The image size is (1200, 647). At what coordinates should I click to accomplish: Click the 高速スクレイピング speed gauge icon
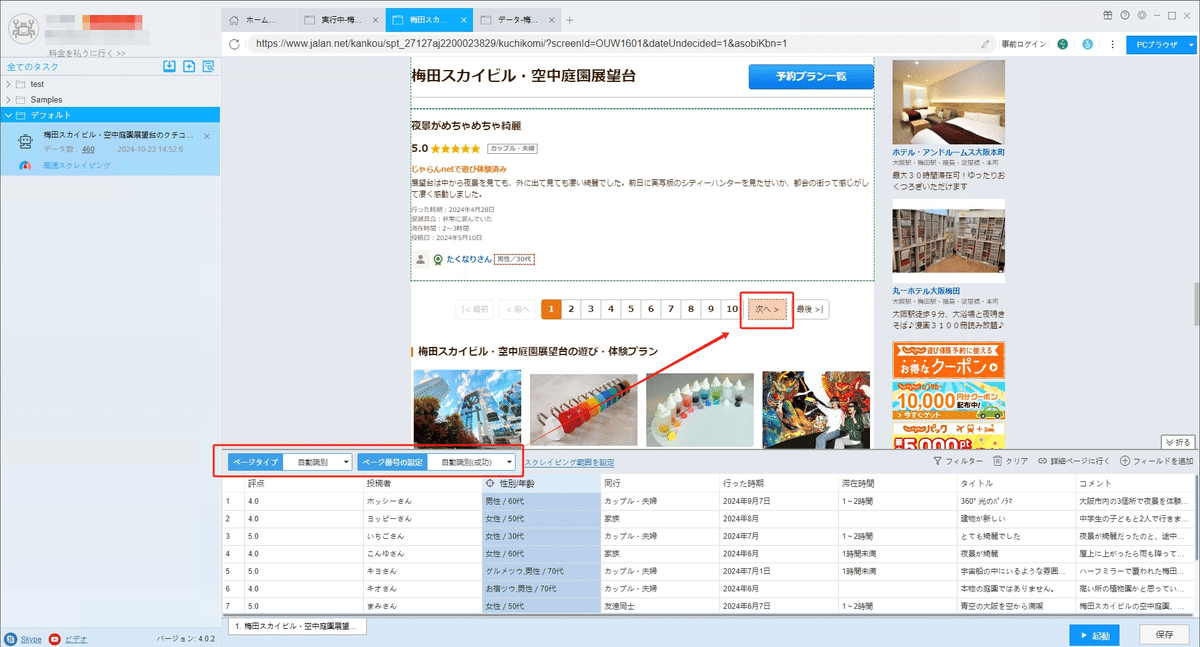27,165
